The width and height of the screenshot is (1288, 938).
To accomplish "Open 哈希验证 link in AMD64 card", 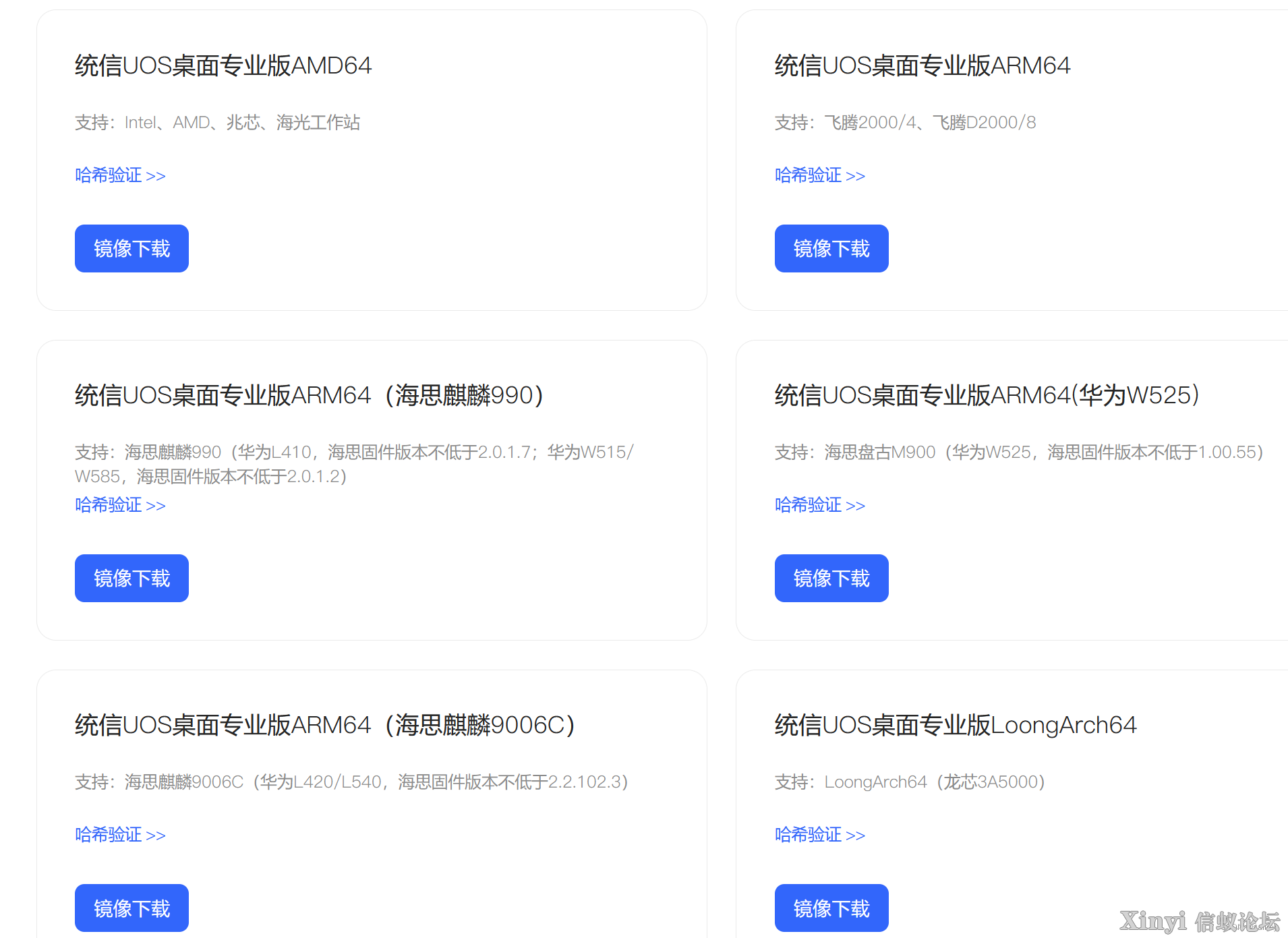I will tap(120, 175).
